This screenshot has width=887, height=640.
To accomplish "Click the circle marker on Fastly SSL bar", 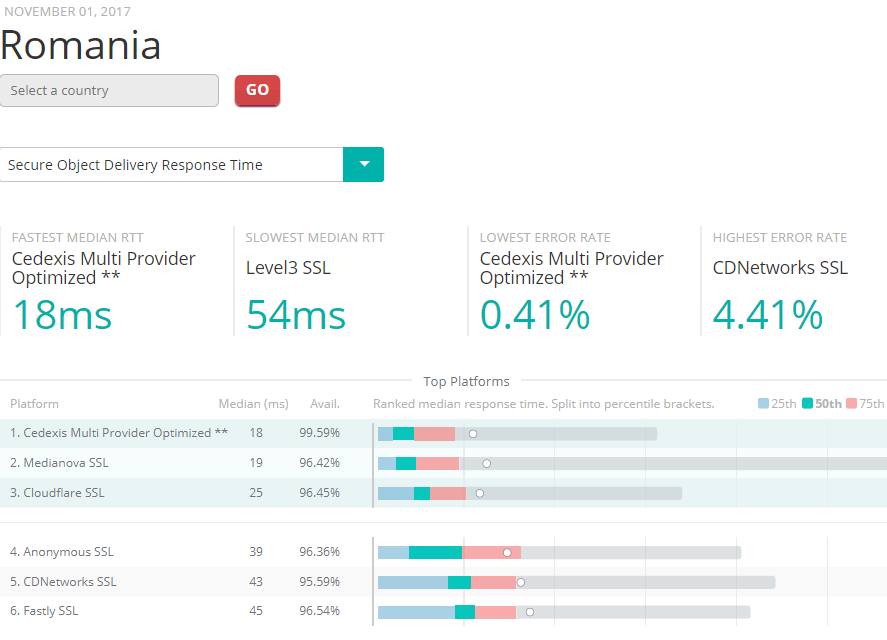I will click(530, 612).
